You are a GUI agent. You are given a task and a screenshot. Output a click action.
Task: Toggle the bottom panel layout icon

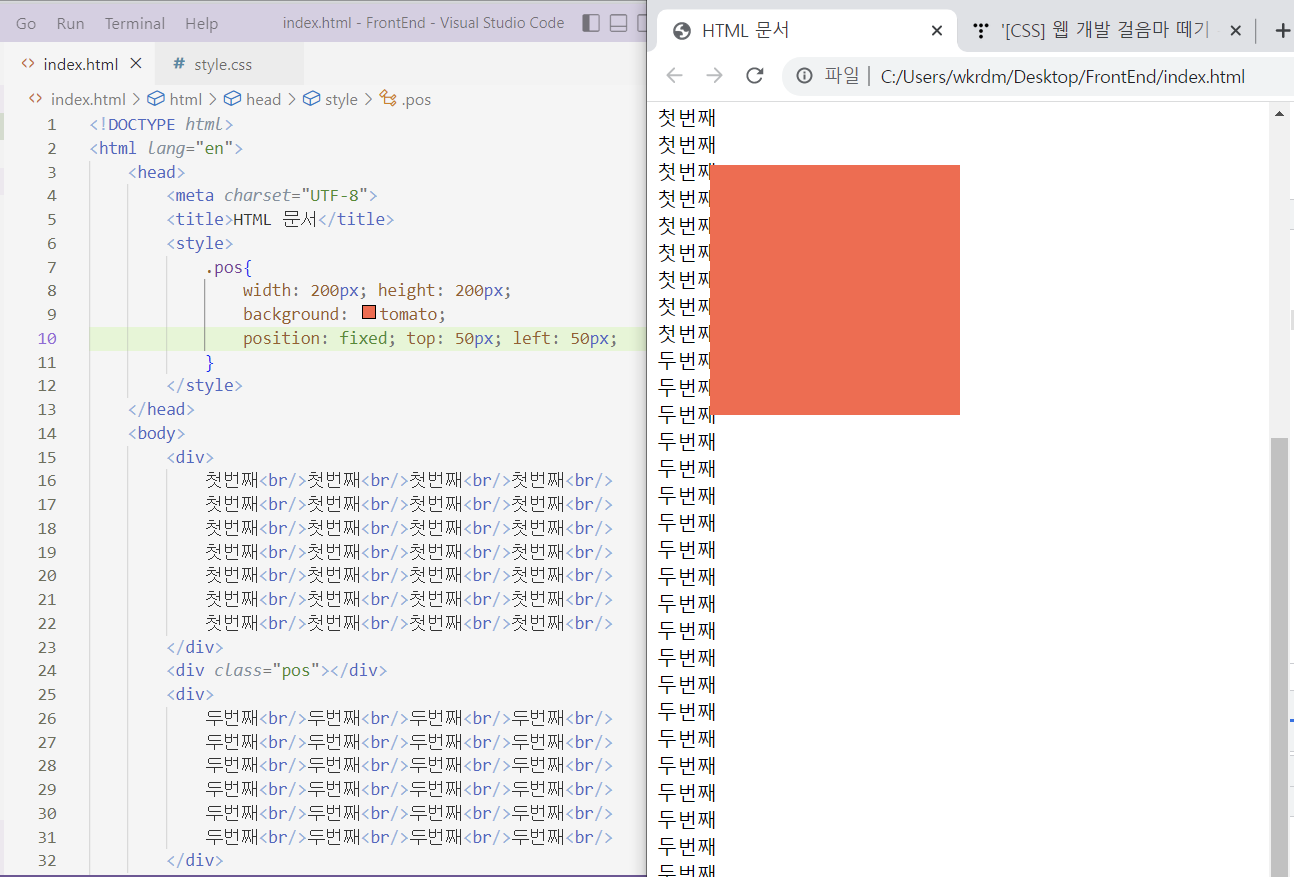click(619, 23)
